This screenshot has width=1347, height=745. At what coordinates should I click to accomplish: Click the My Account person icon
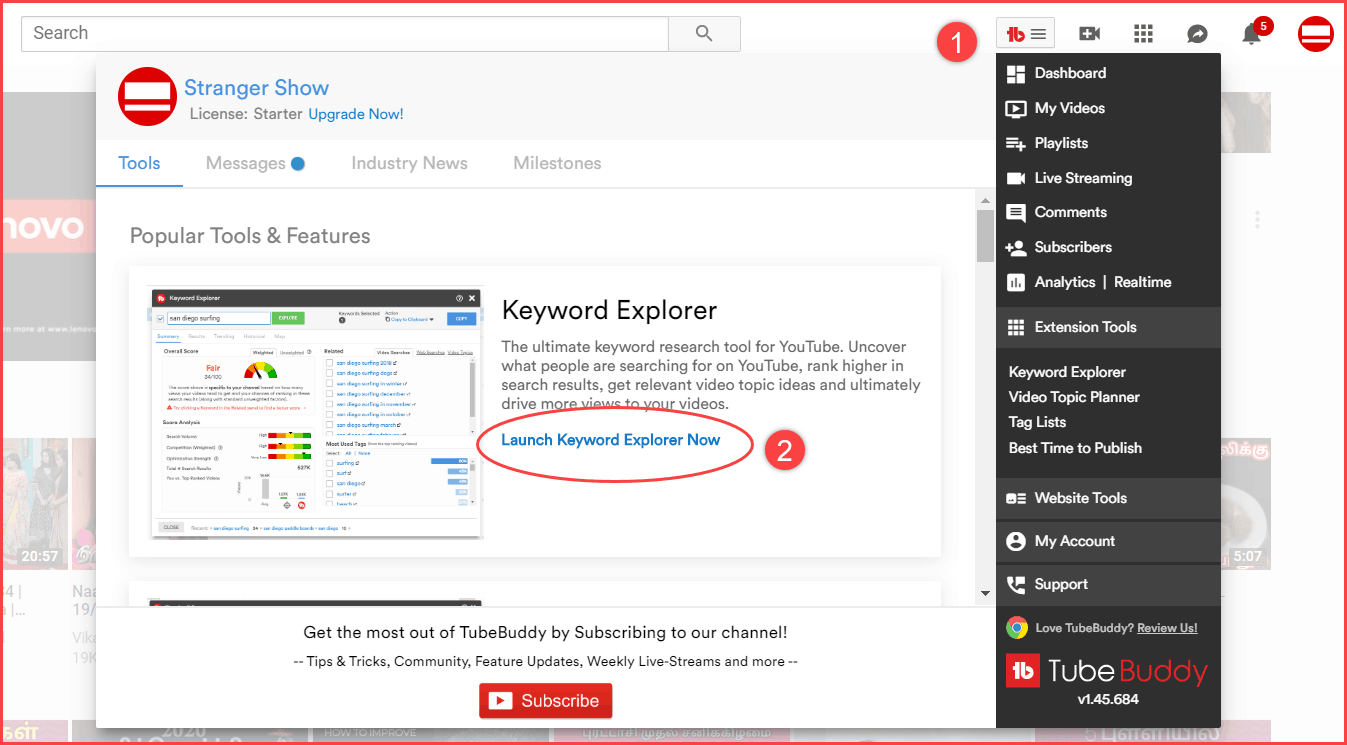(1016, 542)
